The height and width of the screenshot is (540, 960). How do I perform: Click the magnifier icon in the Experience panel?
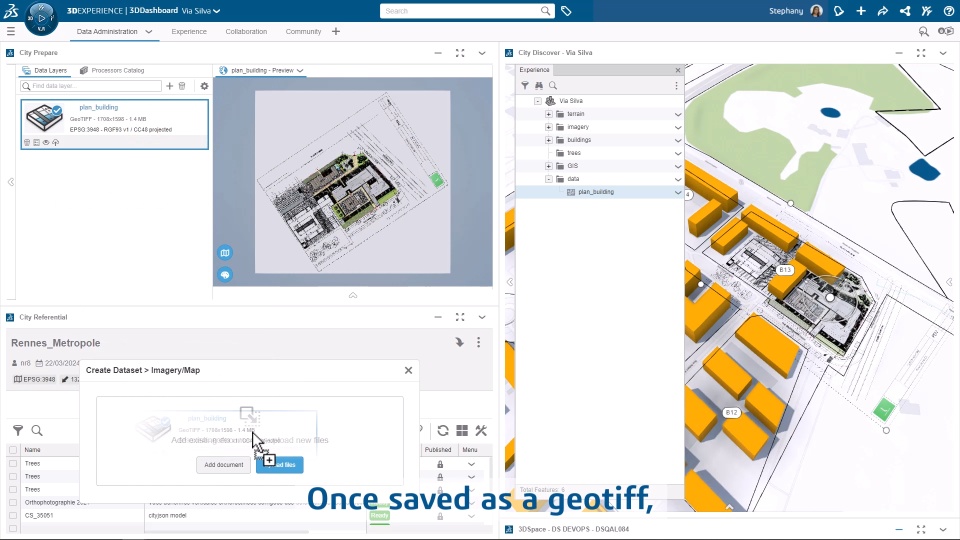point(553,86)
